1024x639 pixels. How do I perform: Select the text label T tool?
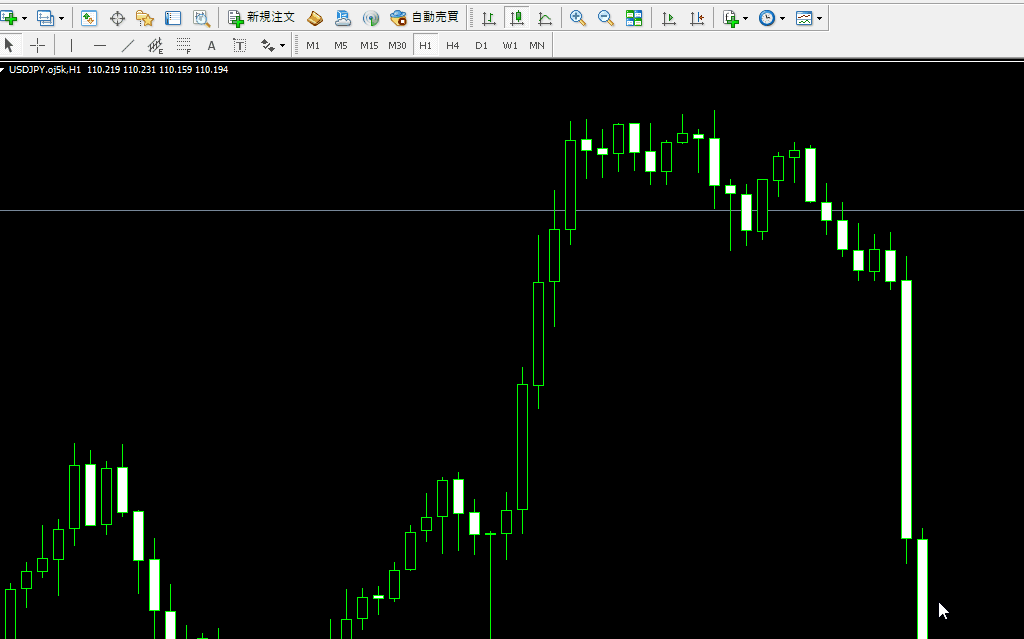(240, 45)
